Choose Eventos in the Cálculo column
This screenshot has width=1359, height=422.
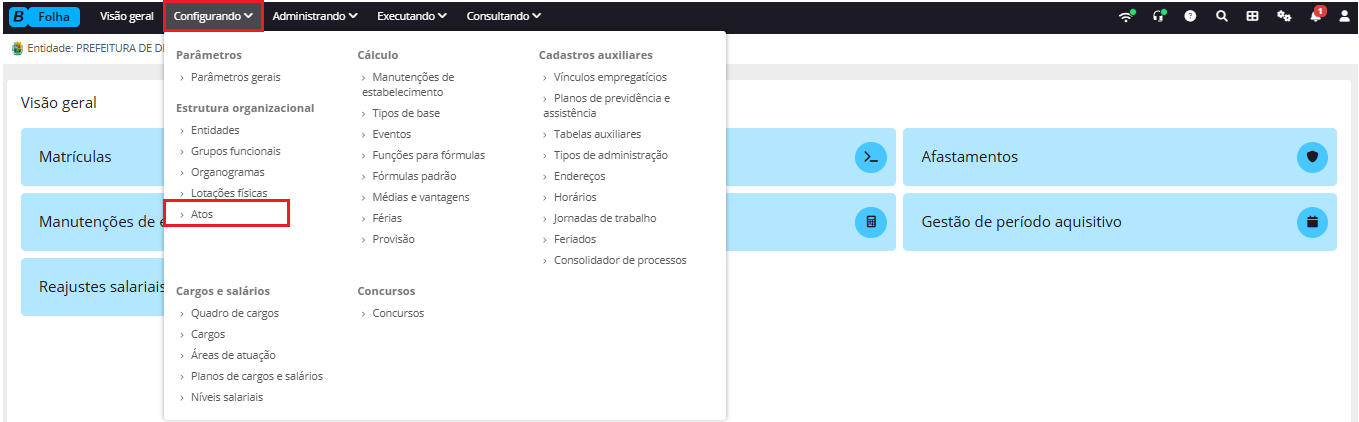pos(391,134)
